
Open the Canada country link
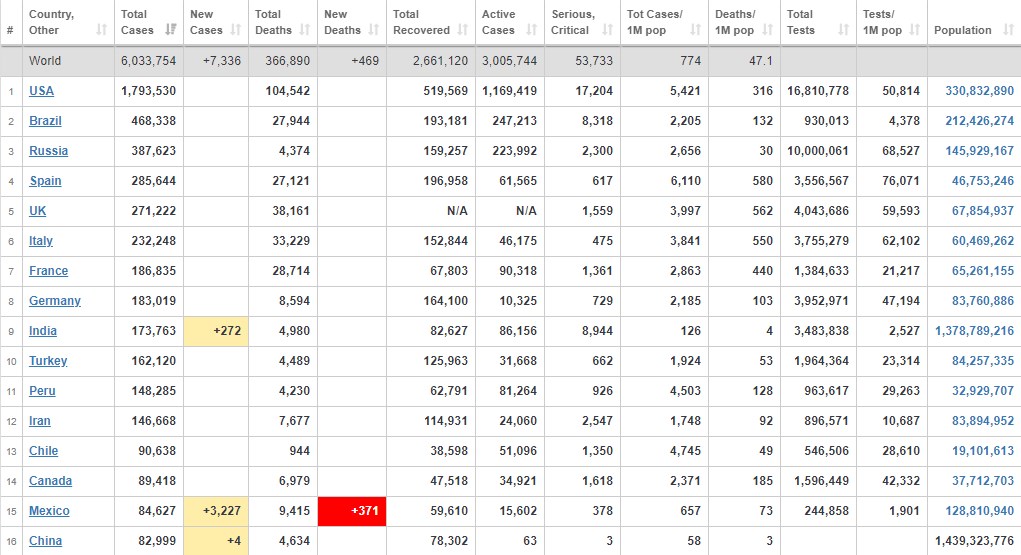click(50, 481)
